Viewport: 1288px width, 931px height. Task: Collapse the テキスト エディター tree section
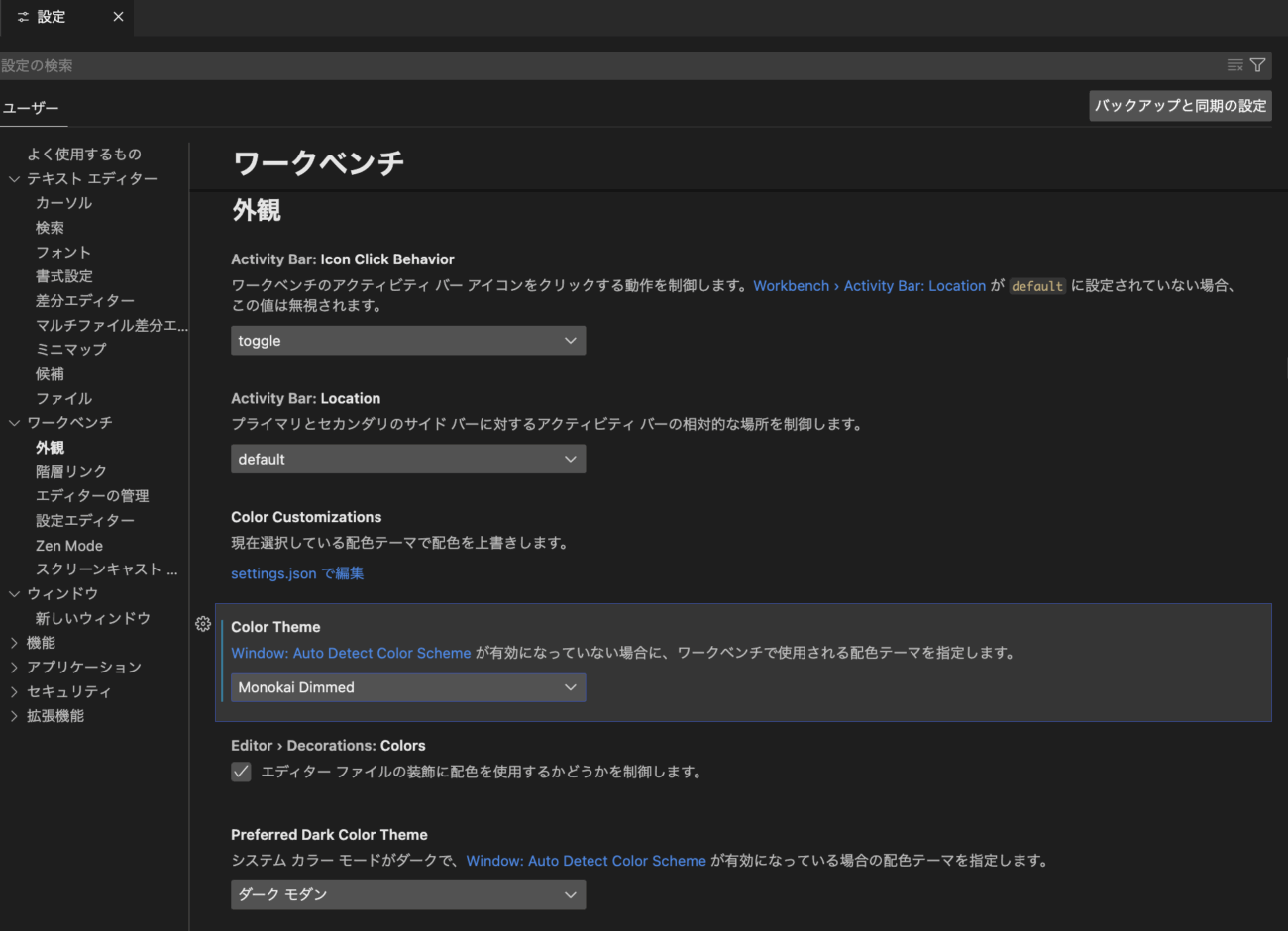click(x=15, y=179)
